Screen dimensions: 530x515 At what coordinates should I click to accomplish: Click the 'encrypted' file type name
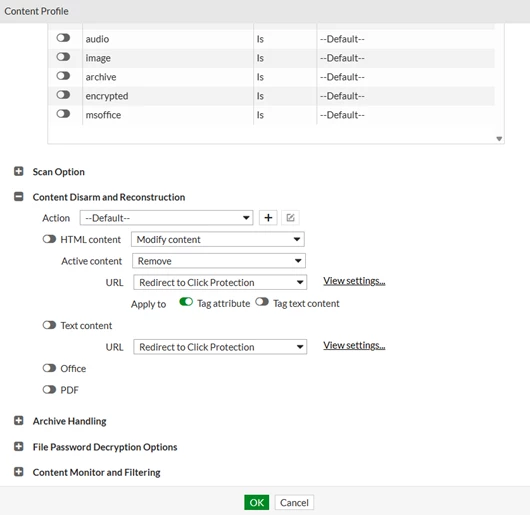tap(107, 96)
